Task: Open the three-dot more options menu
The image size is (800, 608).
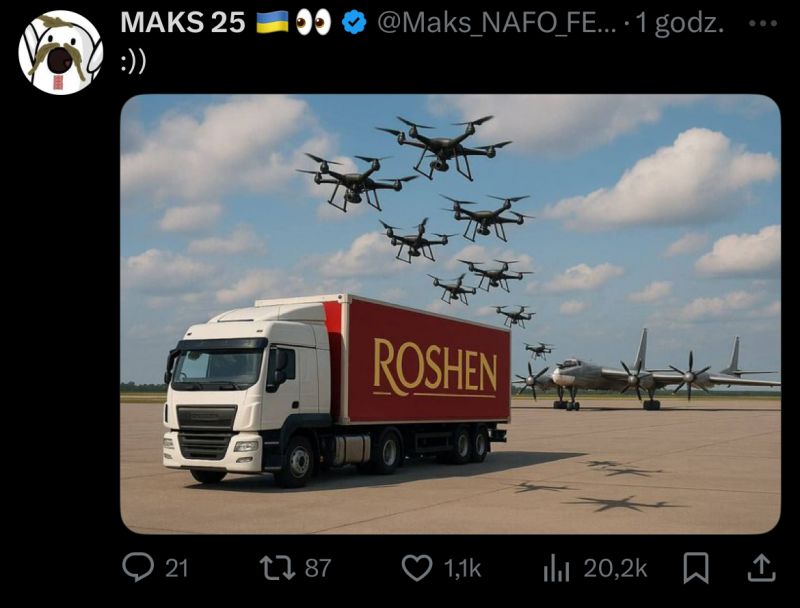Action: [x=763, y=23]
